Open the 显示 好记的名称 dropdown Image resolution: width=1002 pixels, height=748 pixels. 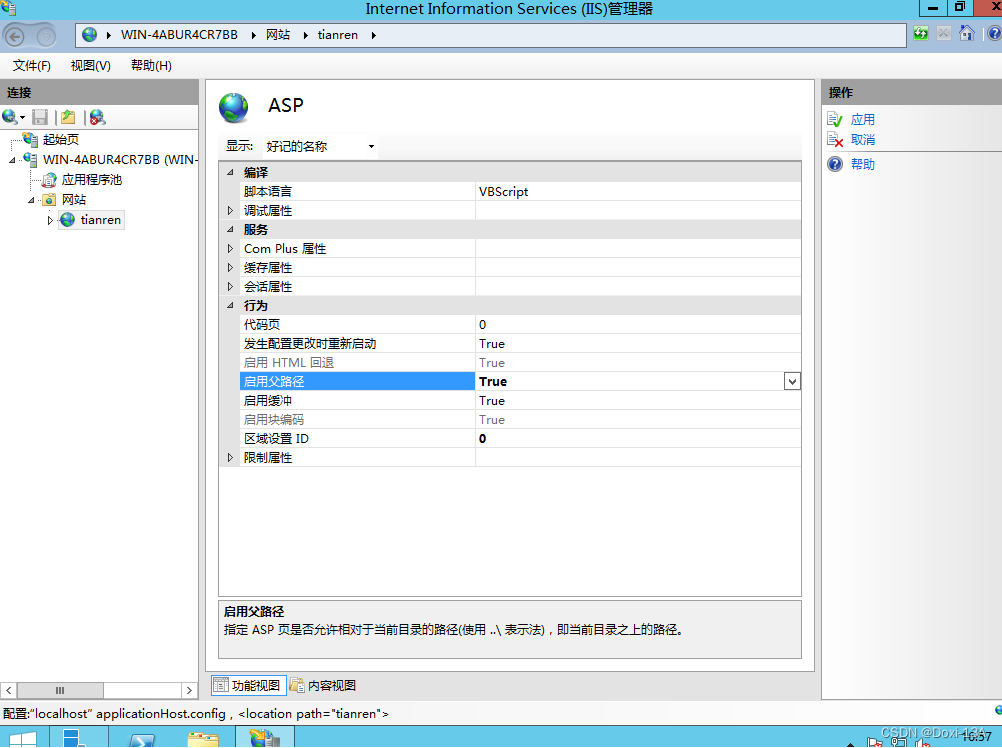[320, 146]
